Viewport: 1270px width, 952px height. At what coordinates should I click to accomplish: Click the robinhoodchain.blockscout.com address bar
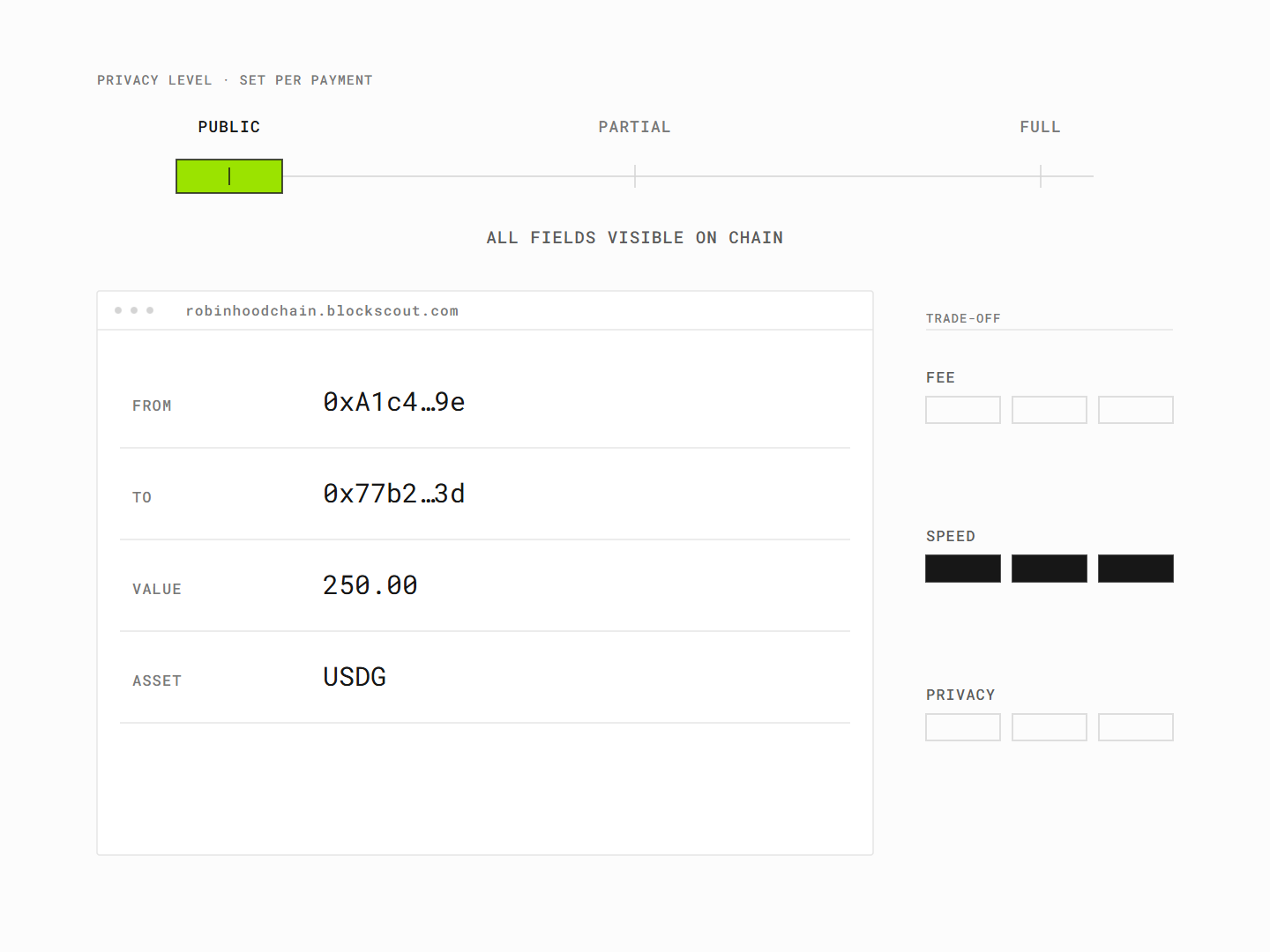pyautogui.click(x=322, y=311)
